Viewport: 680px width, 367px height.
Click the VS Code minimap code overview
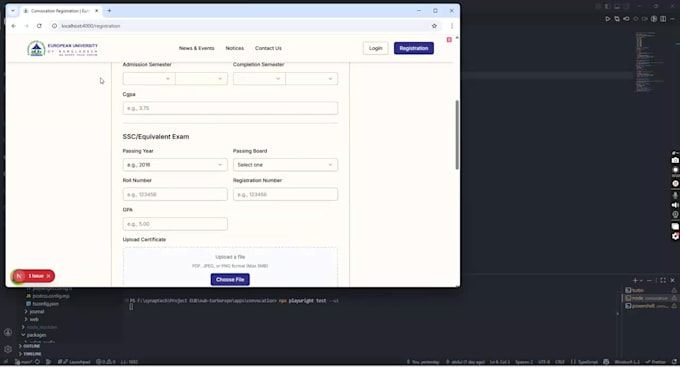coord(649,62)
